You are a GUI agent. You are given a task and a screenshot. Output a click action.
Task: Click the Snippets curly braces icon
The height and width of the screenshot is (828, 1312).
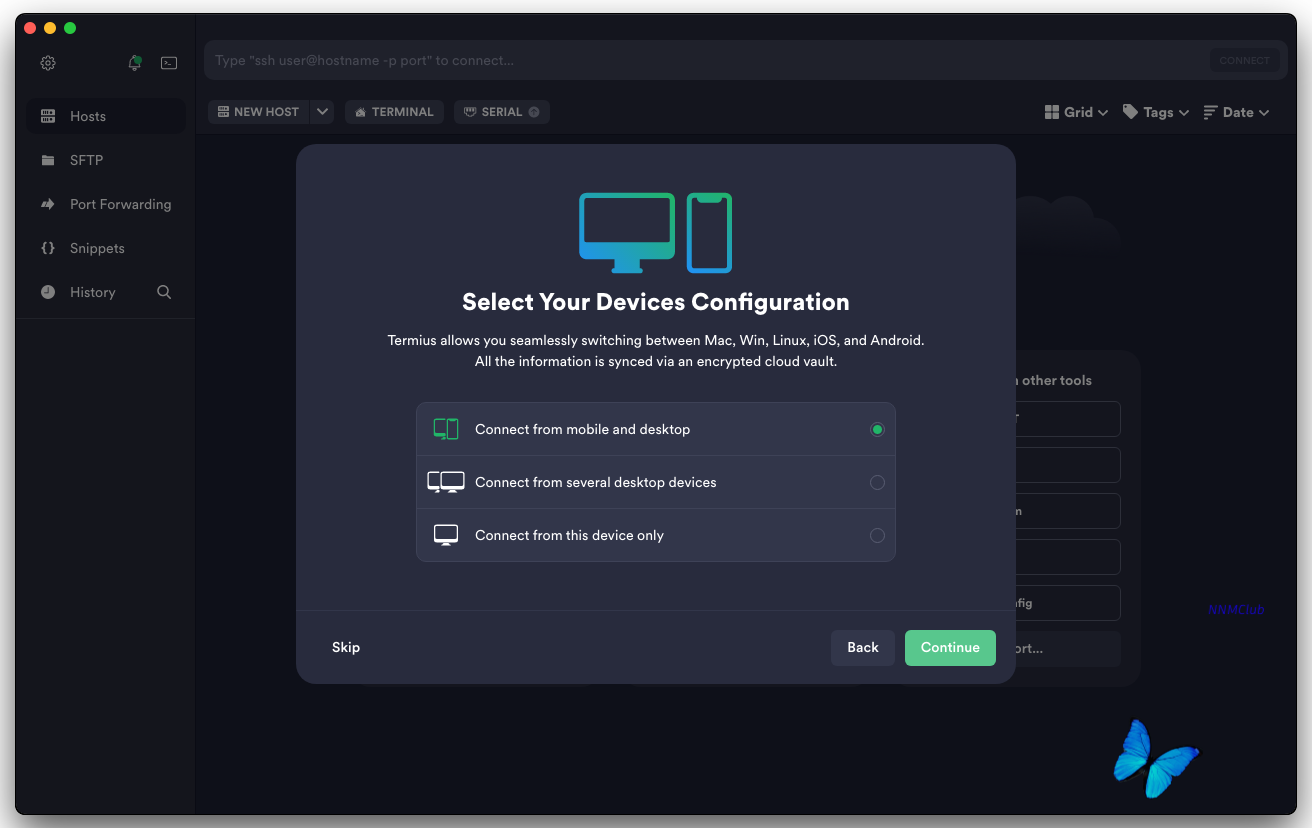(x=48, y=248)
